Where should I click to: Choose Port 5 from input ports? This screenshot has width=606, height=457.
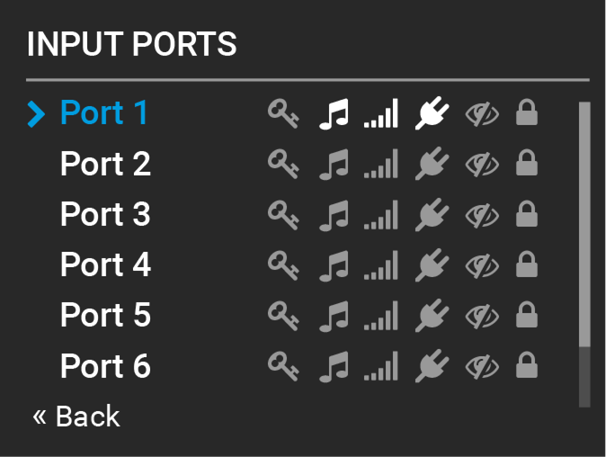(105, 315)
